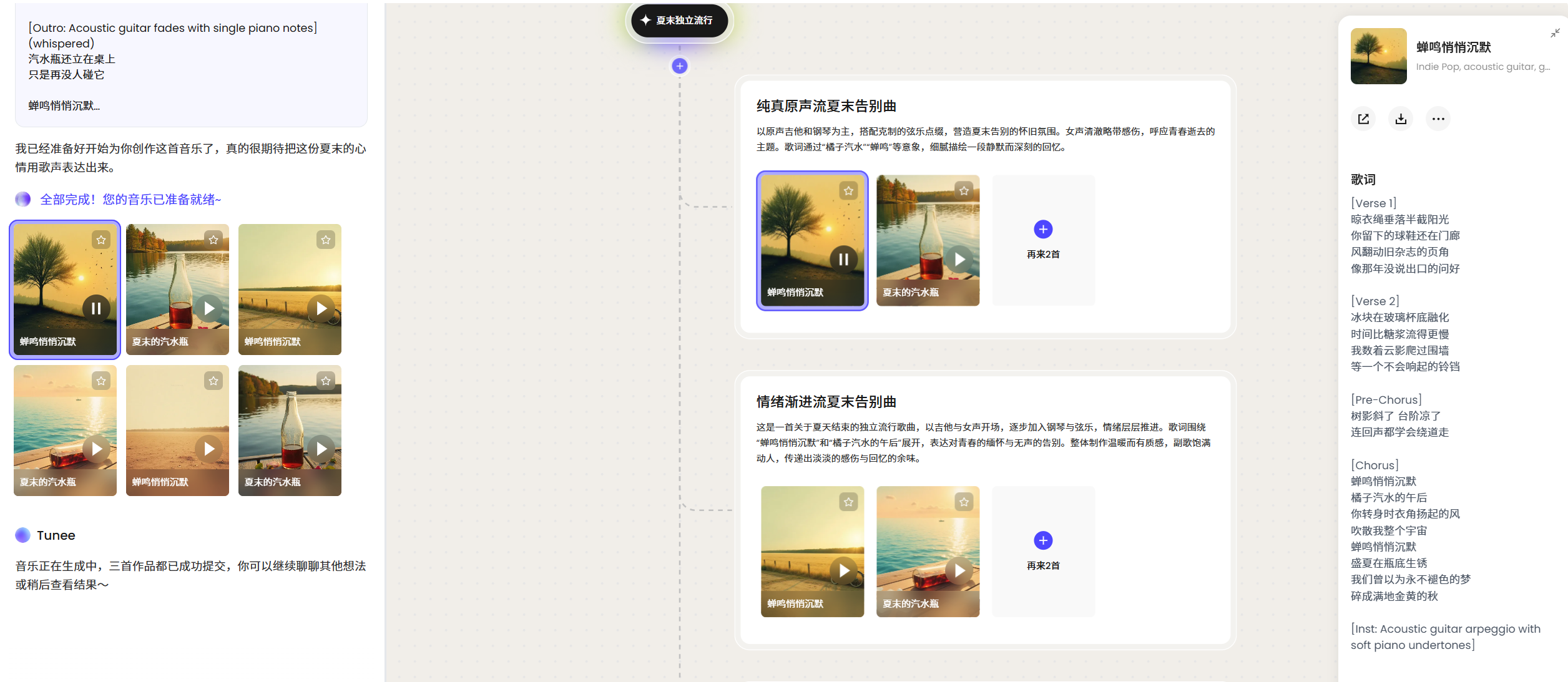Screen dimensions: 1568x682
Task: Open the three-dot more options menu
Action: click(x=1438, y=119)
